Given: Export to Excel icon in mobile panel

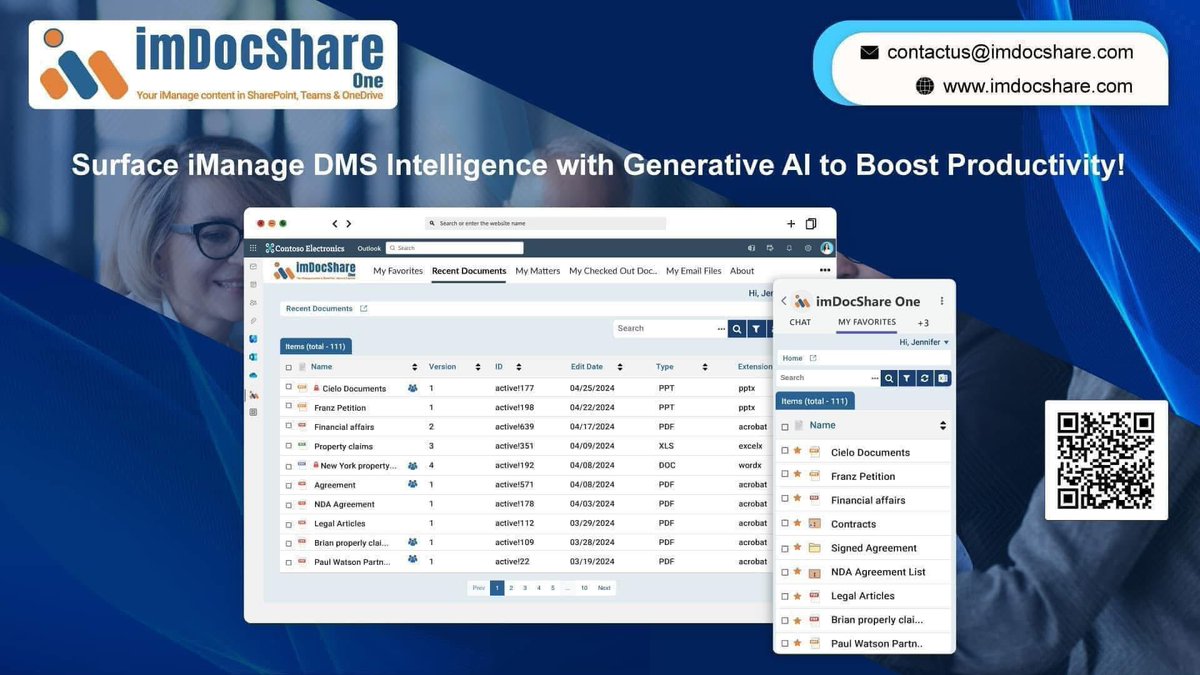Looking at the screenshot, I should pos(943,378).
